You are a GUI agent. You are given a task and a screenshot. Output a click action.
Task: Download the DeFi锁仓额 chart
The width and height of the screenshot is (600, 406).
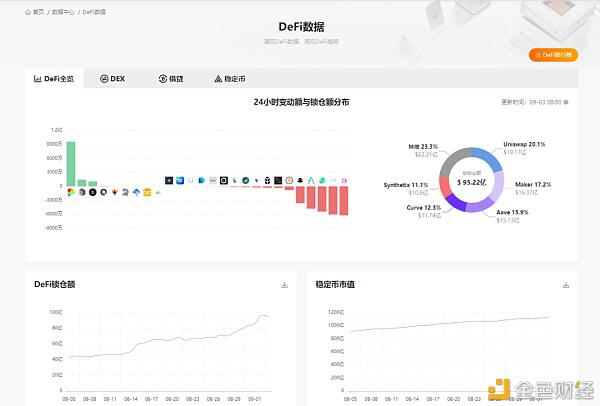point(284,285)
